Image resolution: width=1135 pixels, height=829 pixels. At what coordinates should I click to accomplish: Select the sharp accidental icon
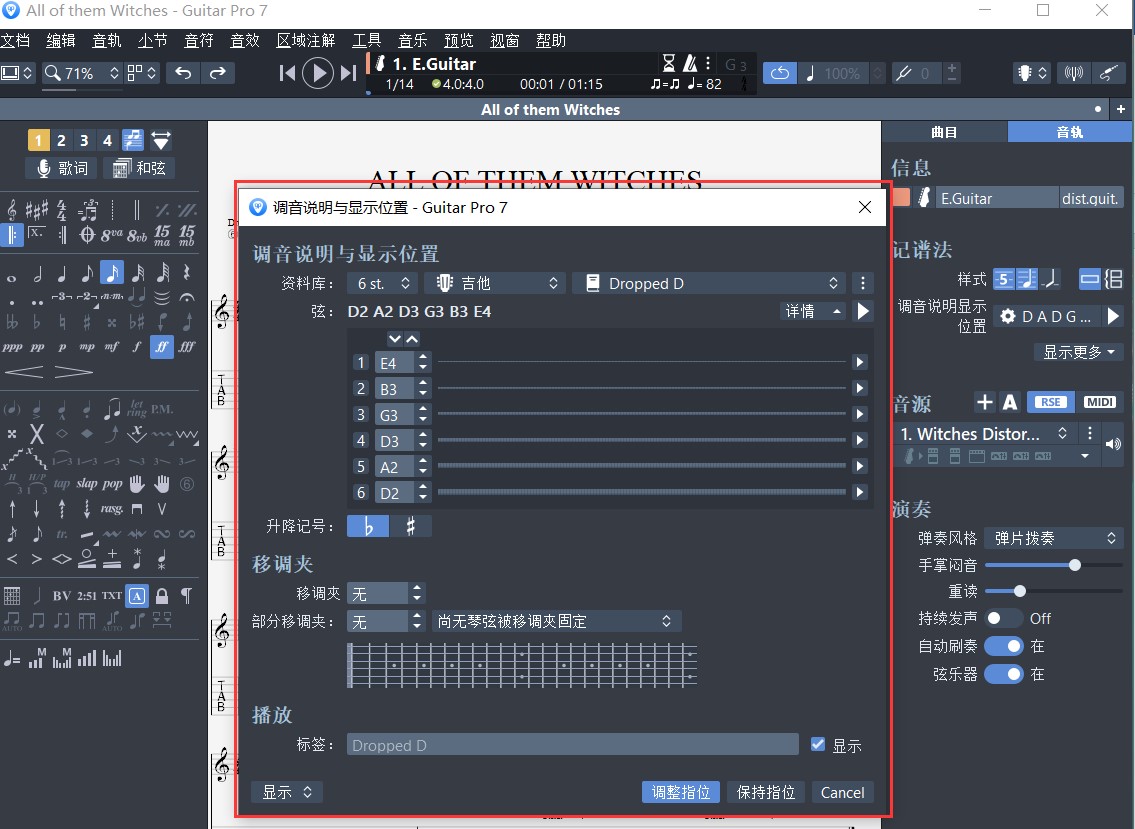point(88,321)
